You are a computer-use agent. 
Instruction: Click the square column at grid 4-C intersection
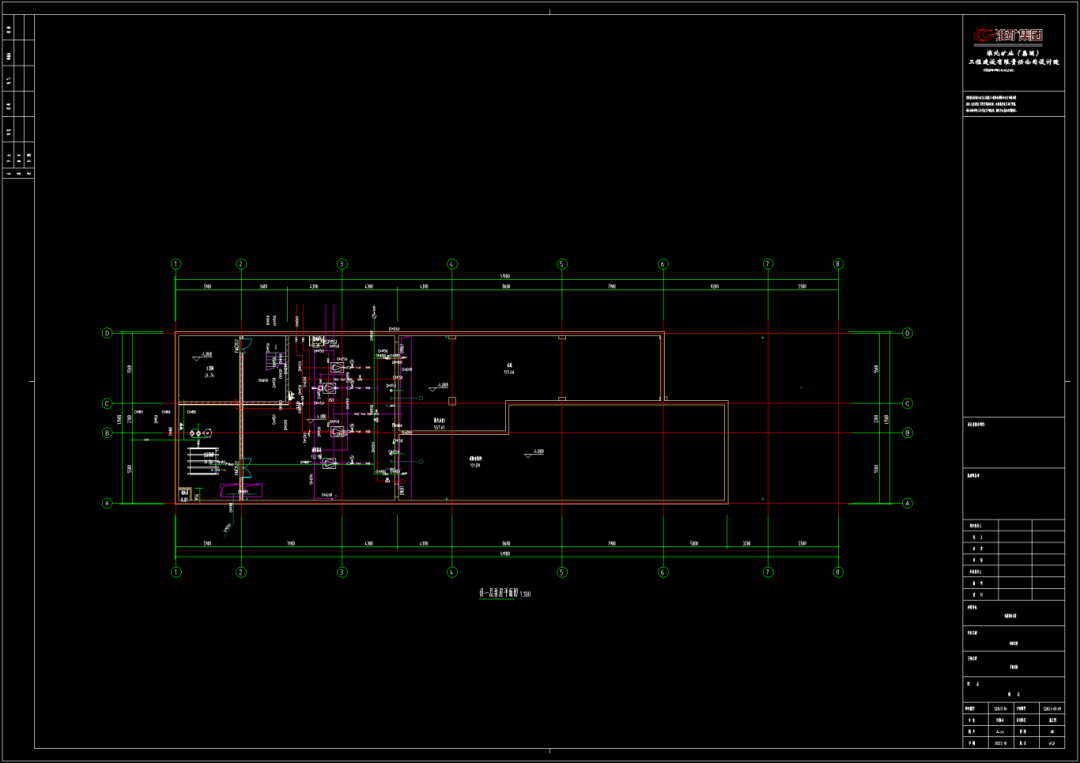pyautogui.click(x=452, y=401)
